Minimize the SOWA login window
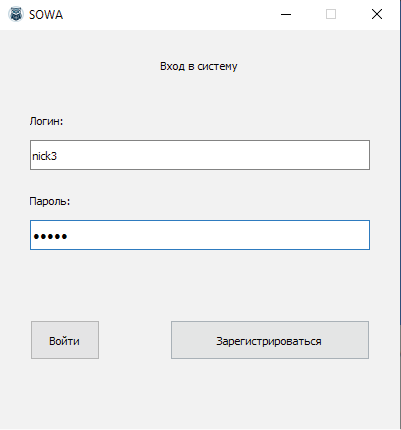 click(x=286, y=14)
